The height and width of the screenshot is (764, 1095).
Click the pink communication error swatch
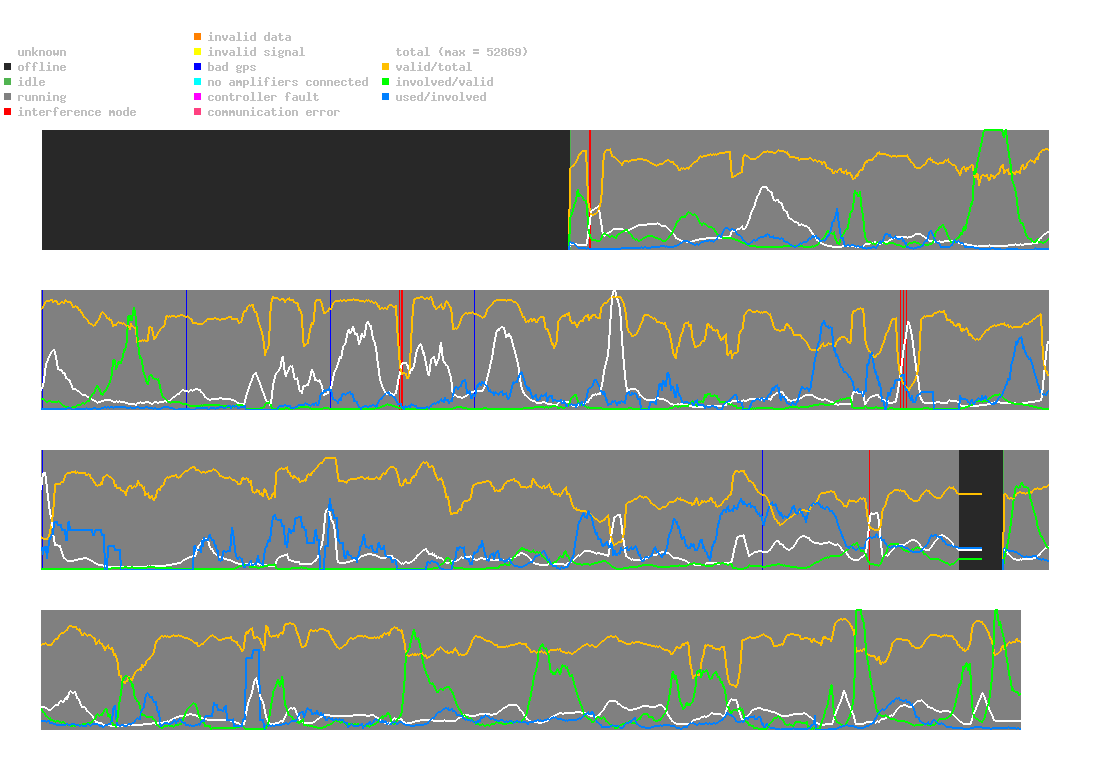pyautogui.click(x=198, y=112)
